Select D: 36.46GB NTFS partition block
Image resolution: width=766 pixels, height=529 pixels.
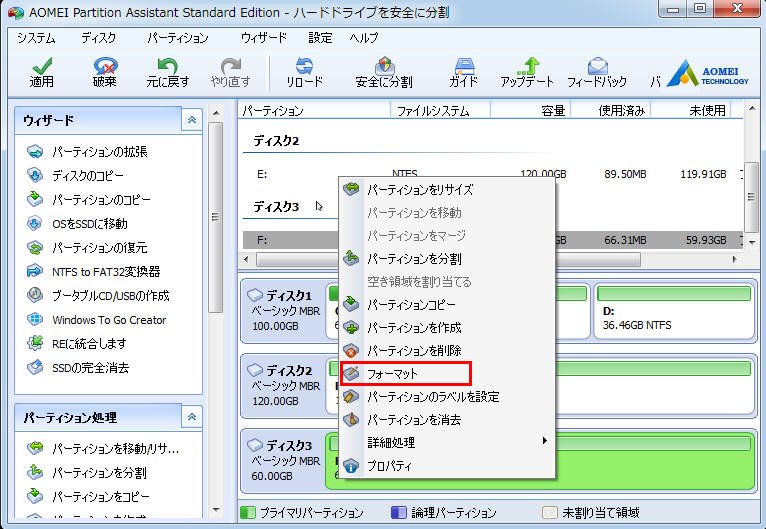pyautogui.click(x=674, y=312)
